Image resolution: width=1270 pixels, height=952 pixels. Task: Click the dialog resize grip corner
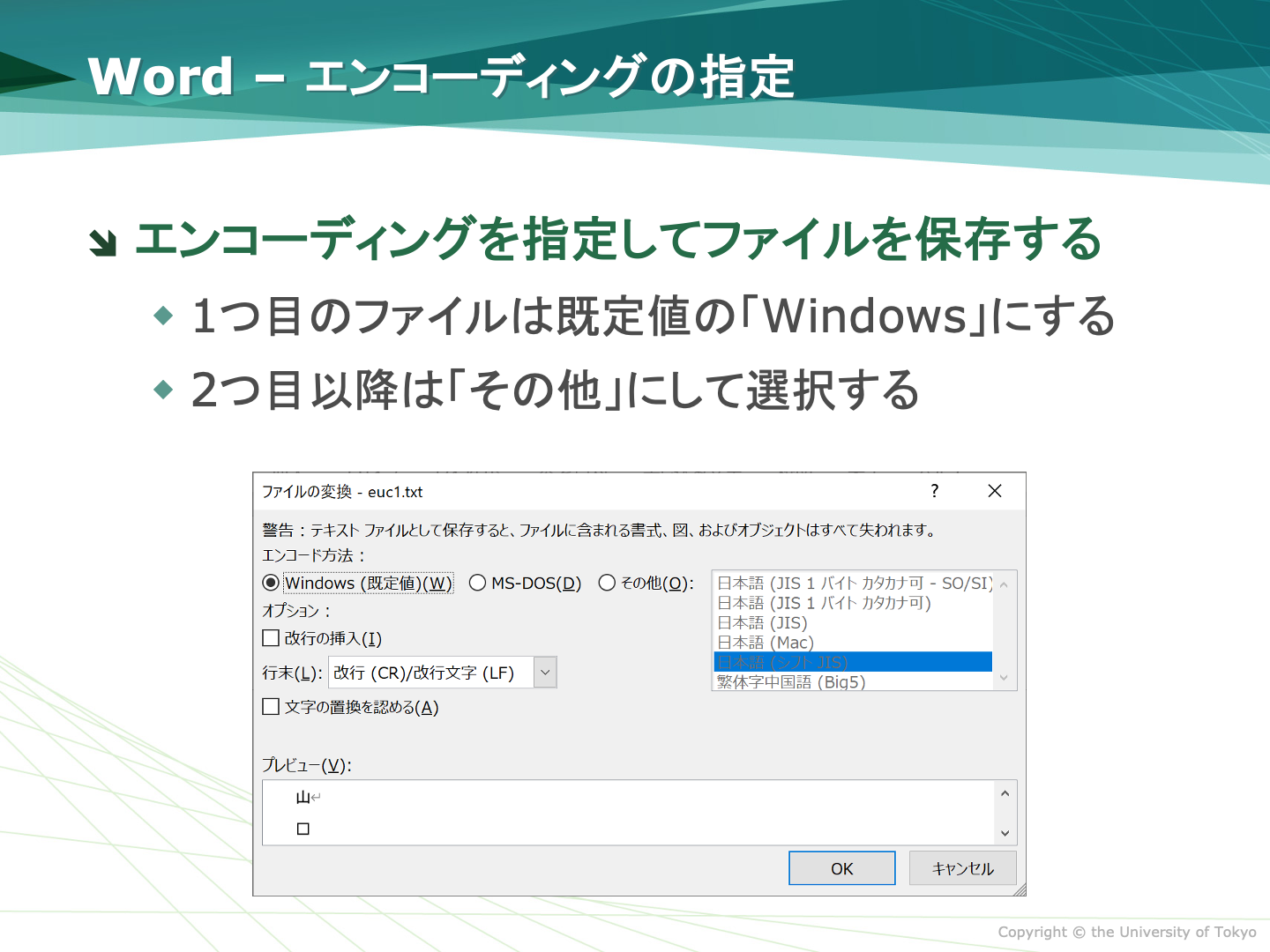1020,889
